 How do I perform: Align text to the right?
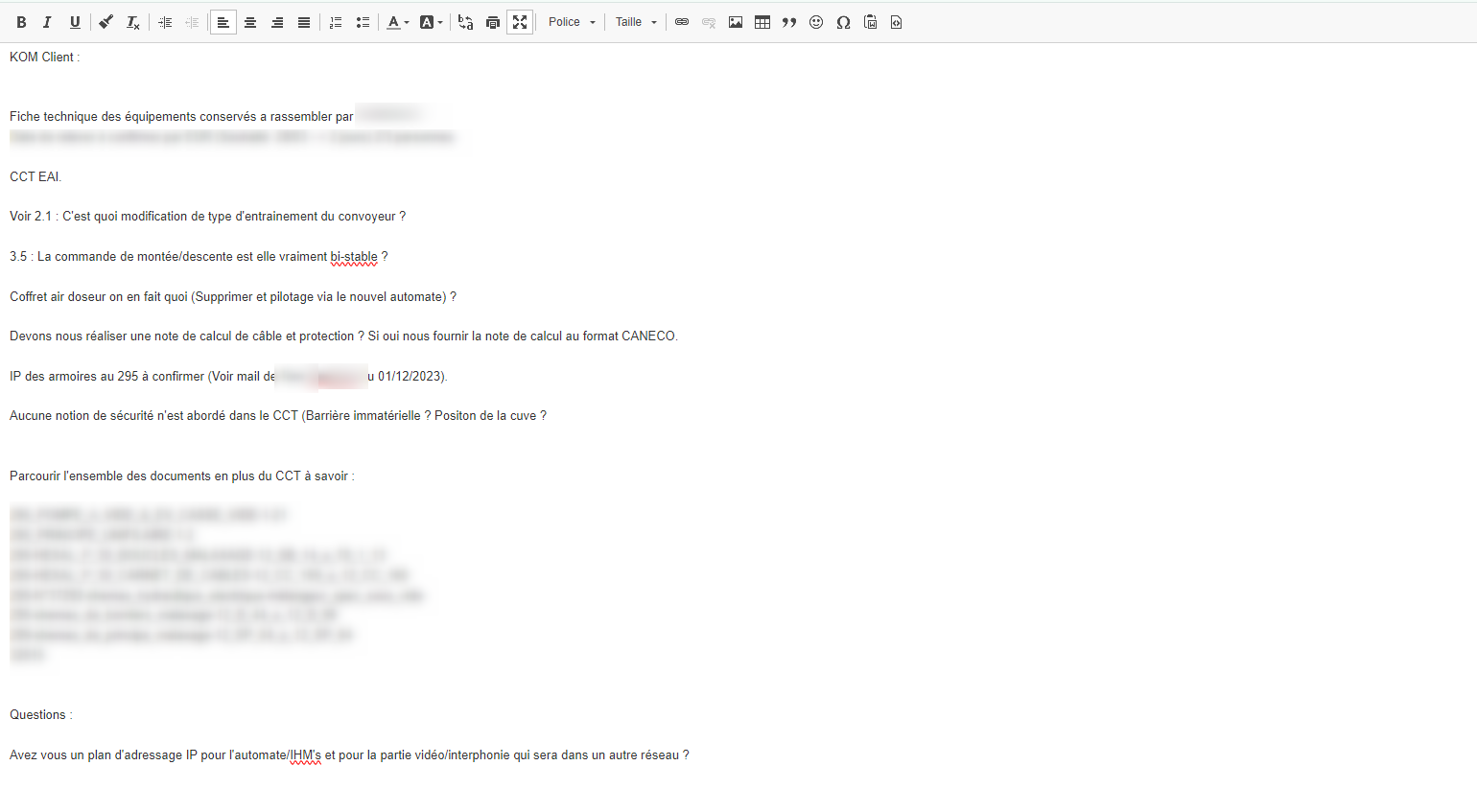(277, 22)
